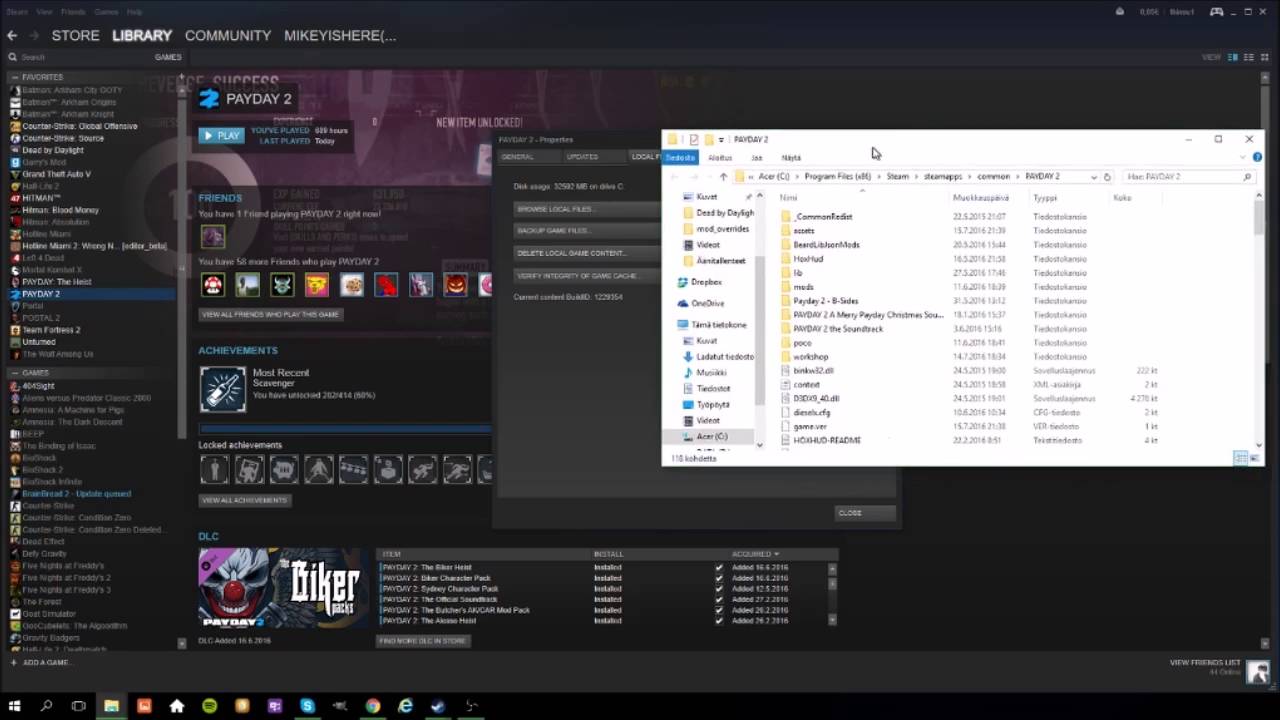Click the library Search field
Viewport: 1280px width, 720px height.
tap(80, 57)
